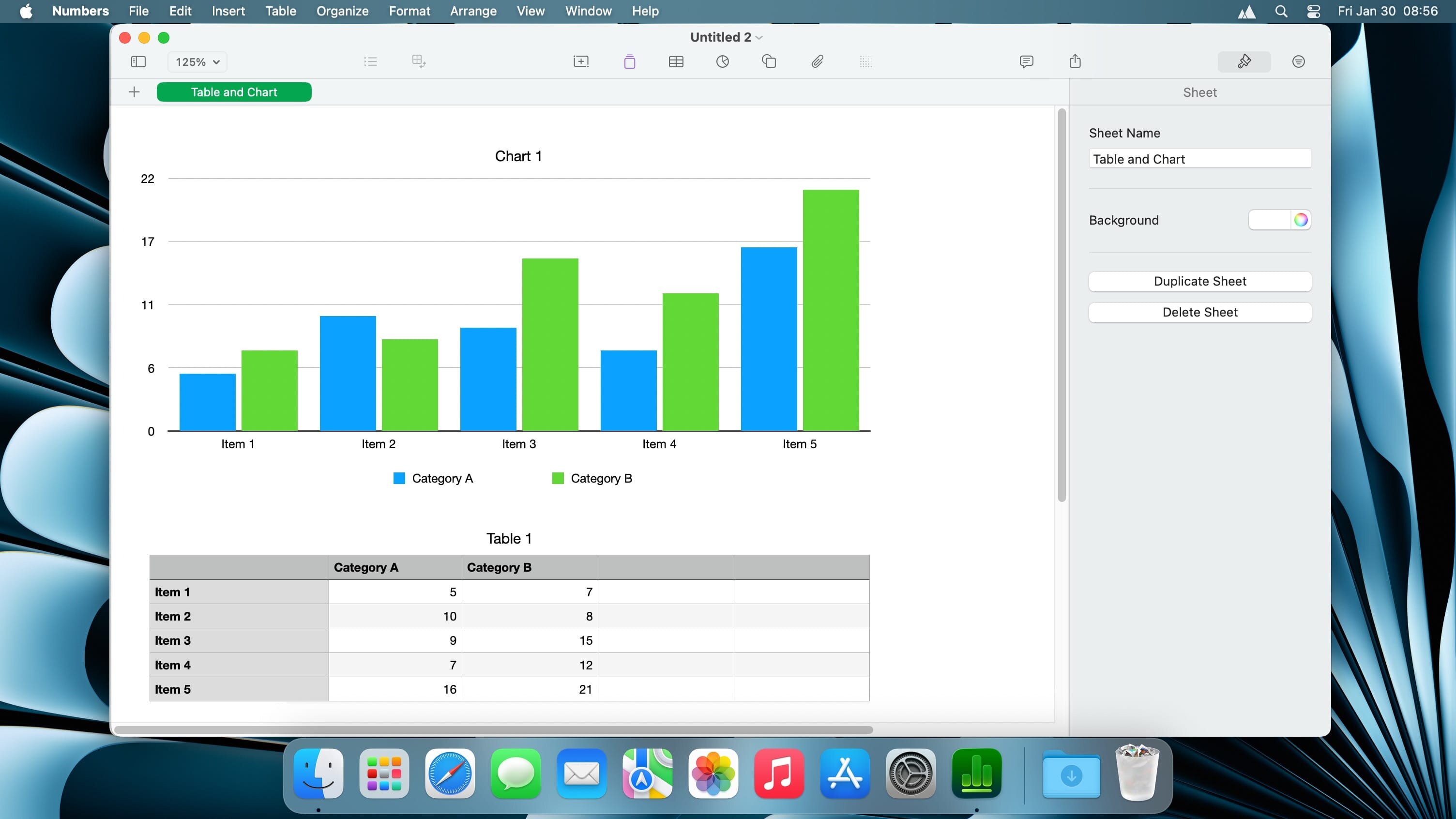
Task: Open the Arrange menu
Action: (x=473, y=11)
